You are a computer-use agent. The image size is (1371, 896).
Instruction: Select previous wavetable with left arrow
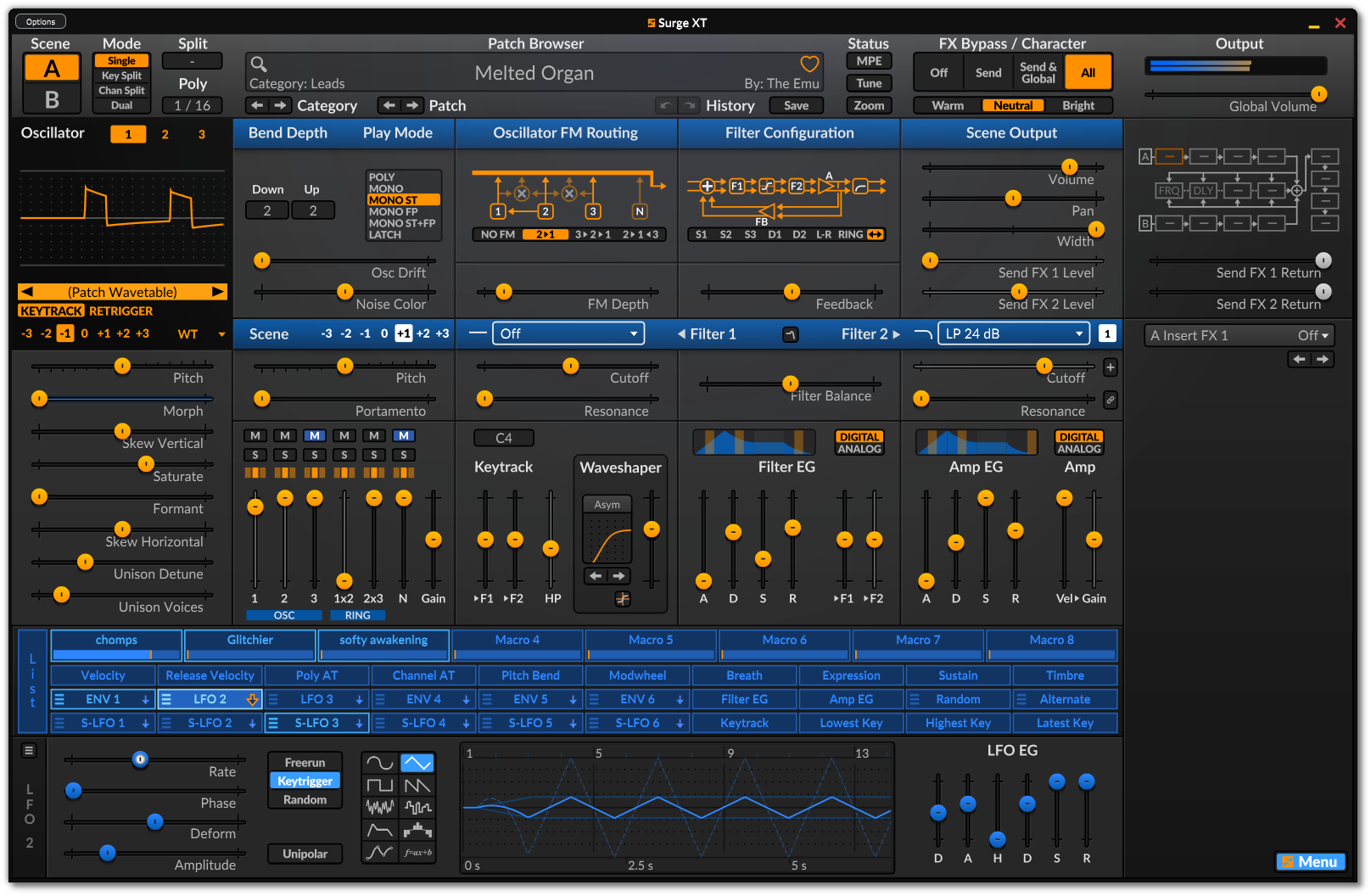point(26,292)
